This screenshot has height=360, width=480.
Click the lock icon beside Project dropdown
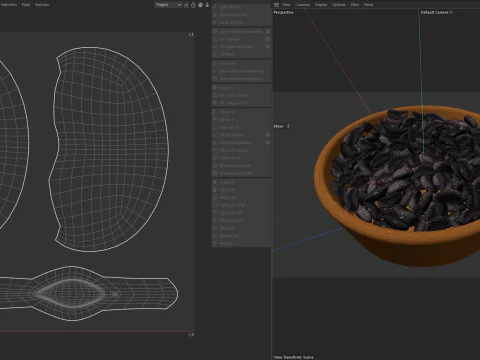click(193, 5)
